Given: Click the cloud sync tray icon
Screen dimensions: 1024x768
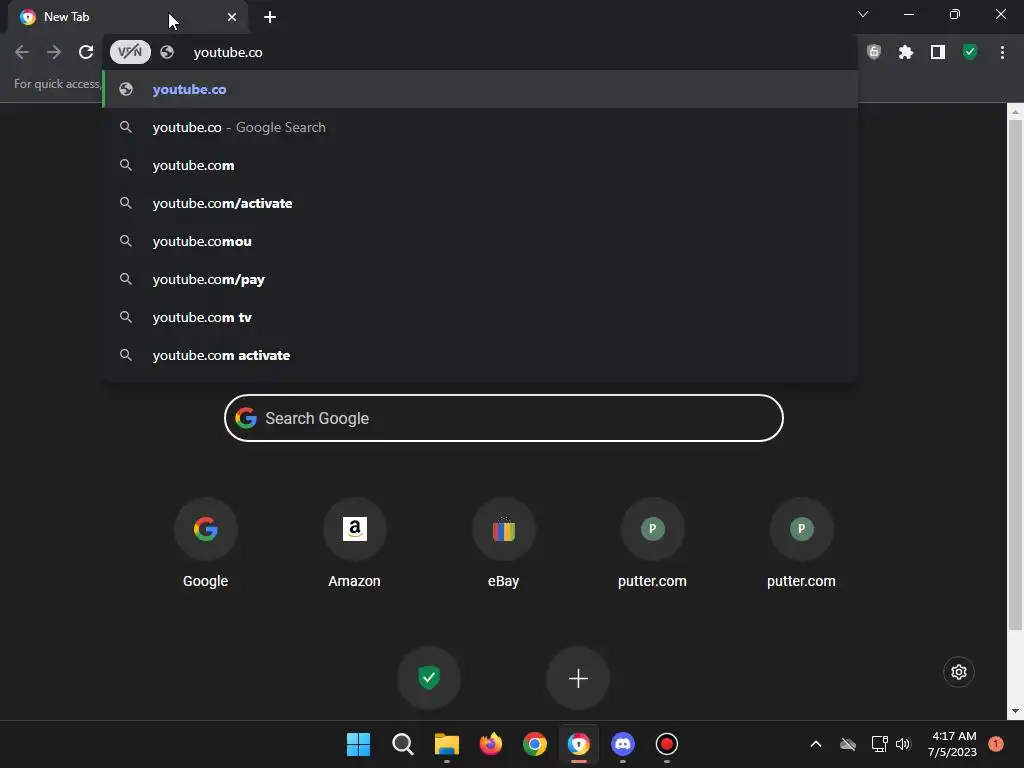Looking at the screenshot, I should click(x=848, y=744).
